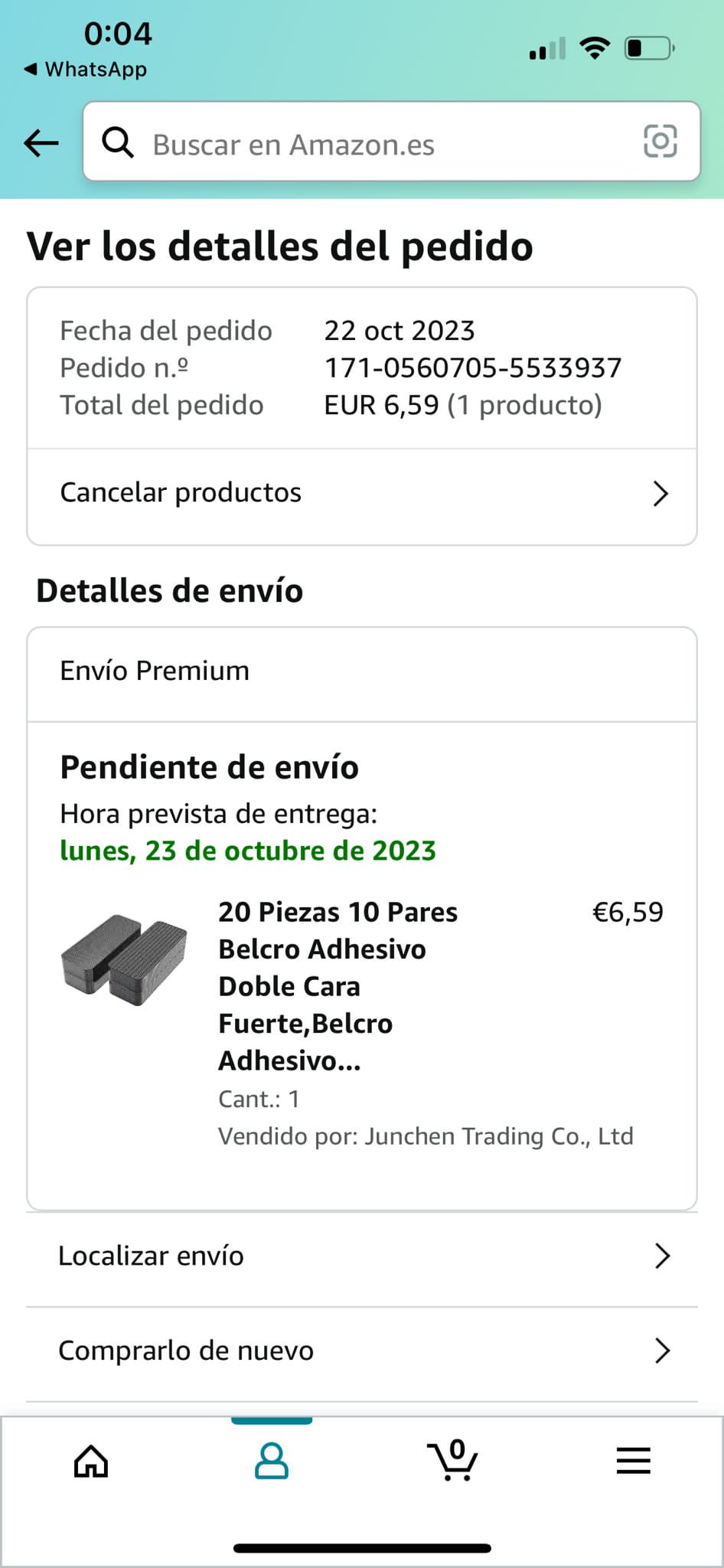Tap seller Junchen Trading Co., Ltd
This screenshot has height=1568, width=724.
(499, 1136)
